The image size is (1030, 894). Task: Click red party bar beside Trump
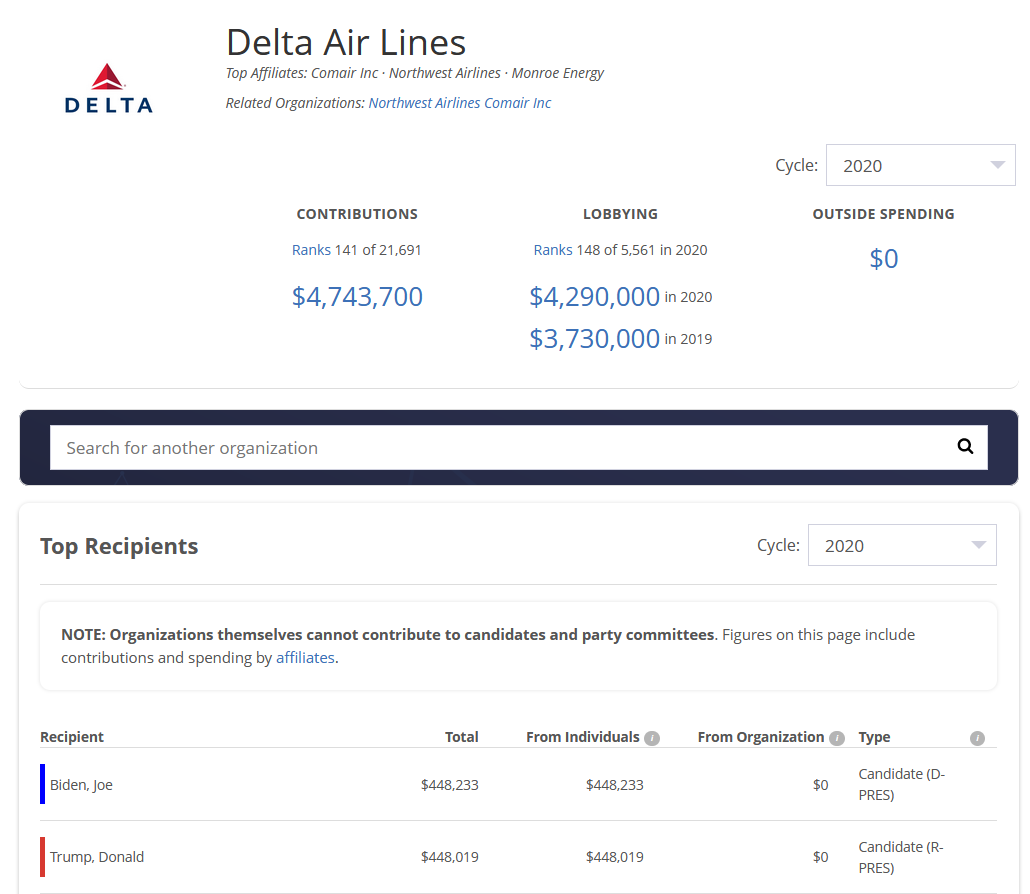pyautogui.click(x=43, y=857)
